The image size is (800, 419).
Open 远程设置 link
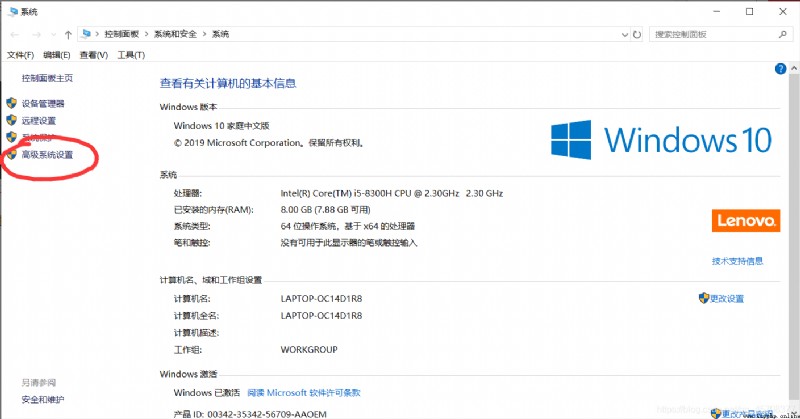click(39, 120)
